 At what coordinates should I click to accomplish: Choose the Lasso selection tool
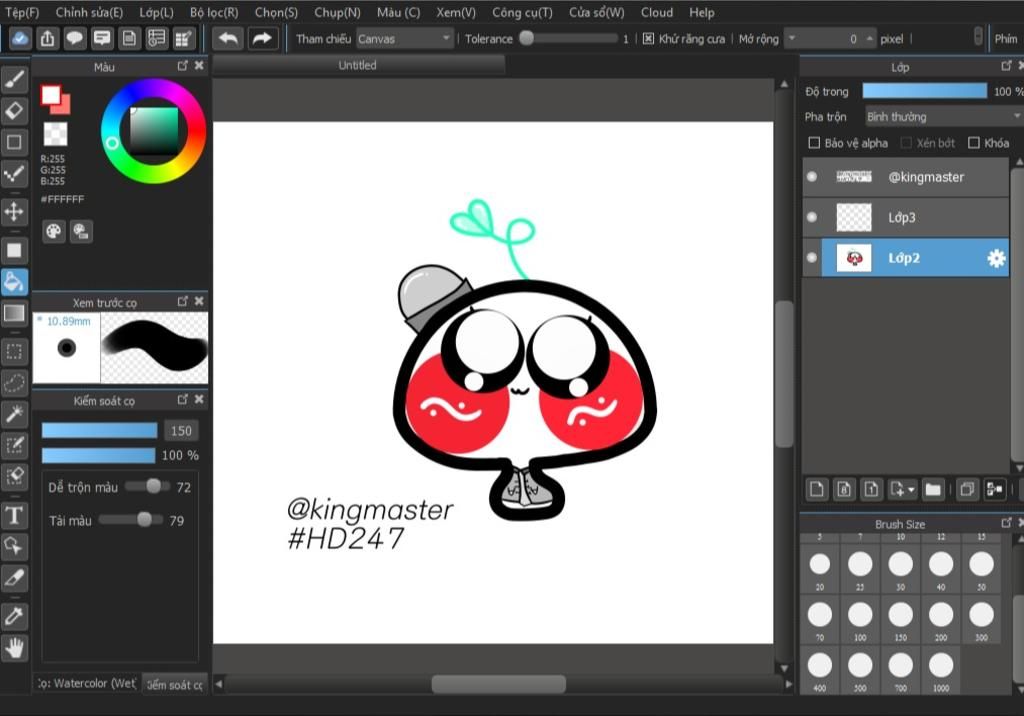[x=14, y=383]
